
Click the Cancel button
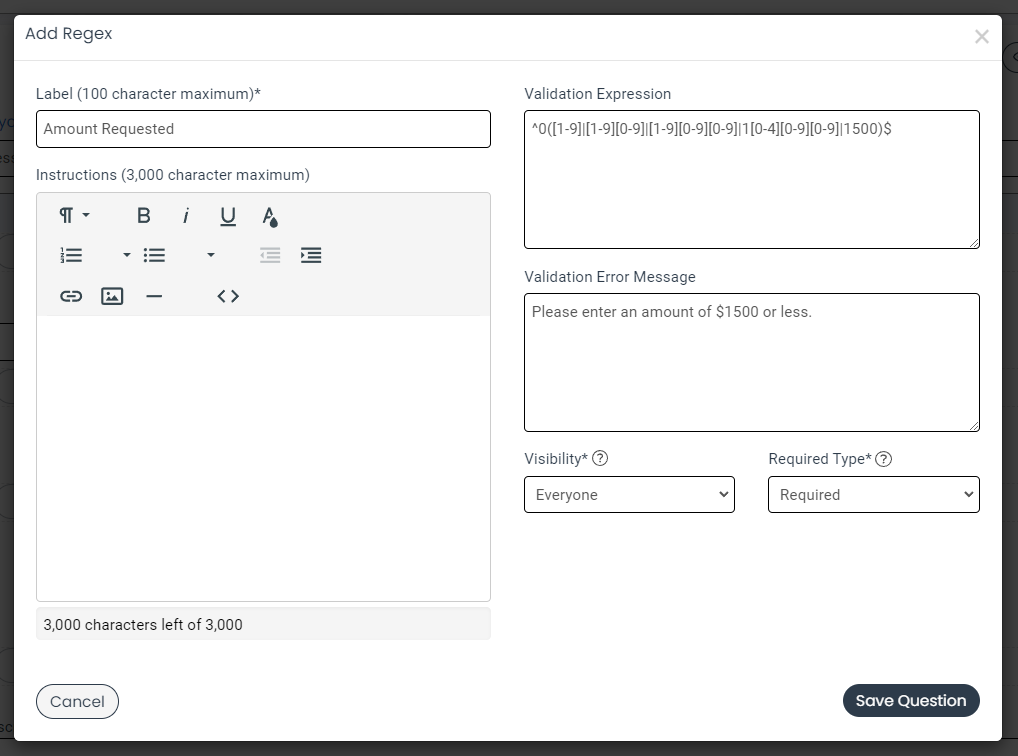[x=77, y=702]
